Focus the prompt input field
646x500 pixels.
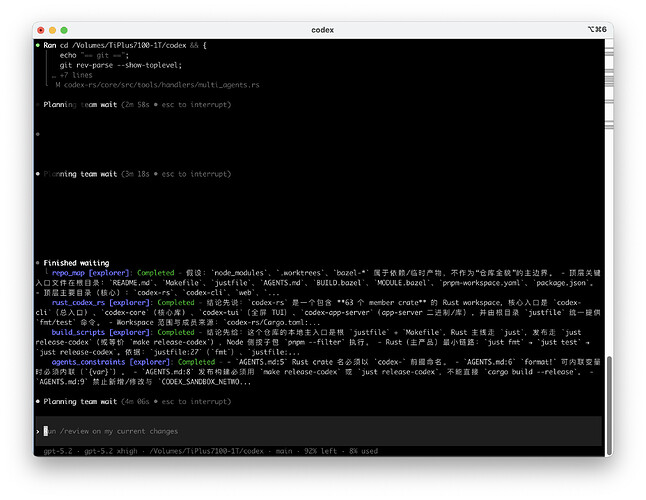318,431
